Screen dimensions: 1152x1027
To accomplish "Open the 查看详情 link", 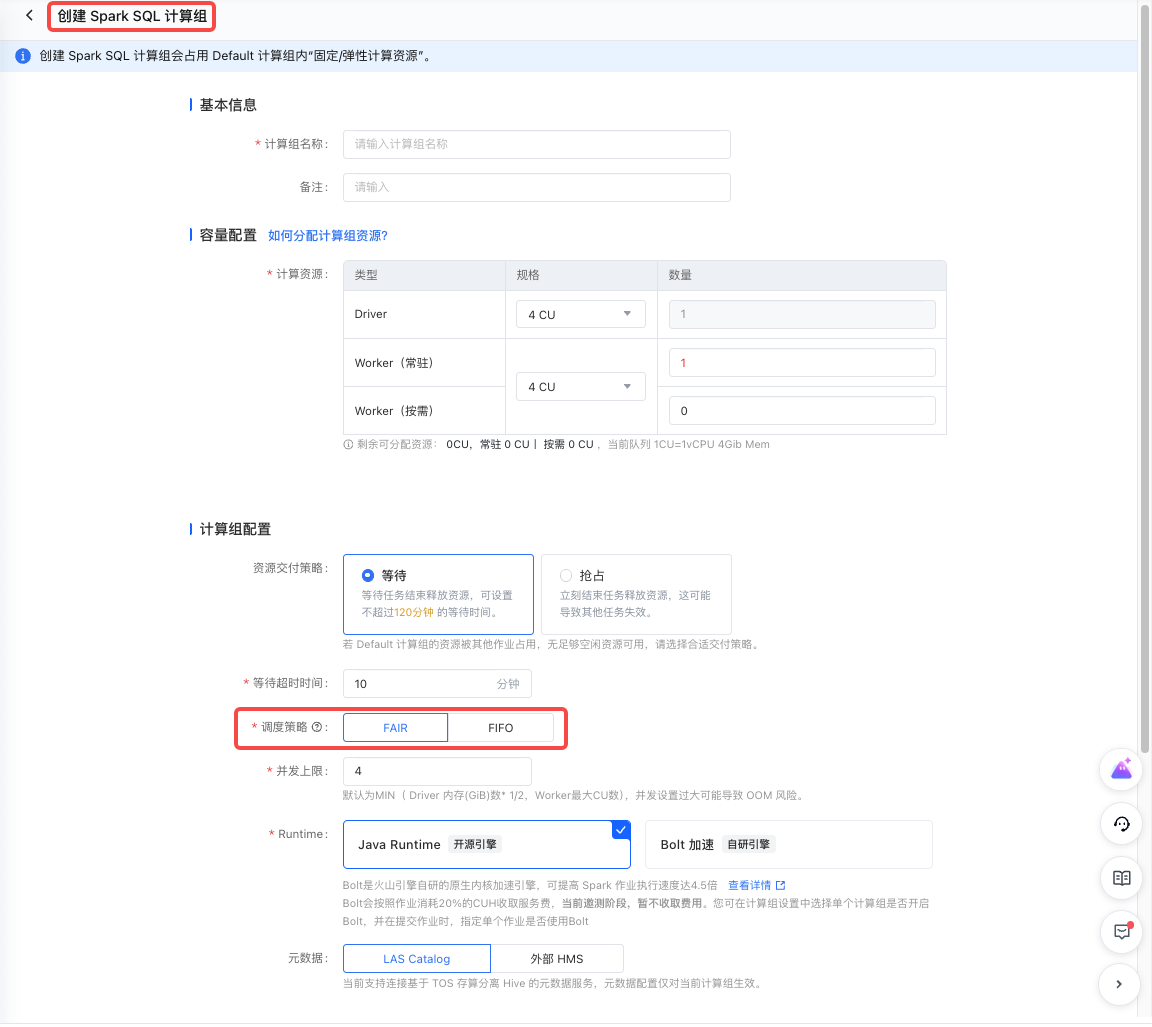I will click(749, 885).
